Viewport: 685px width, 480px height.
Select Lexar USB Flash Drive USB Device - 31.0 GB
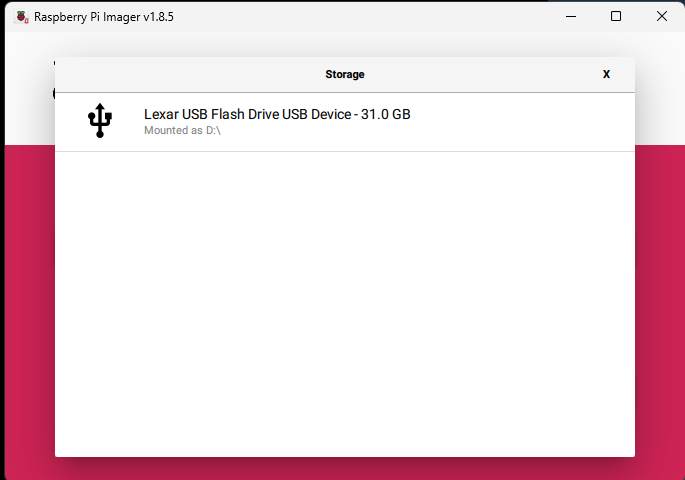345,122
